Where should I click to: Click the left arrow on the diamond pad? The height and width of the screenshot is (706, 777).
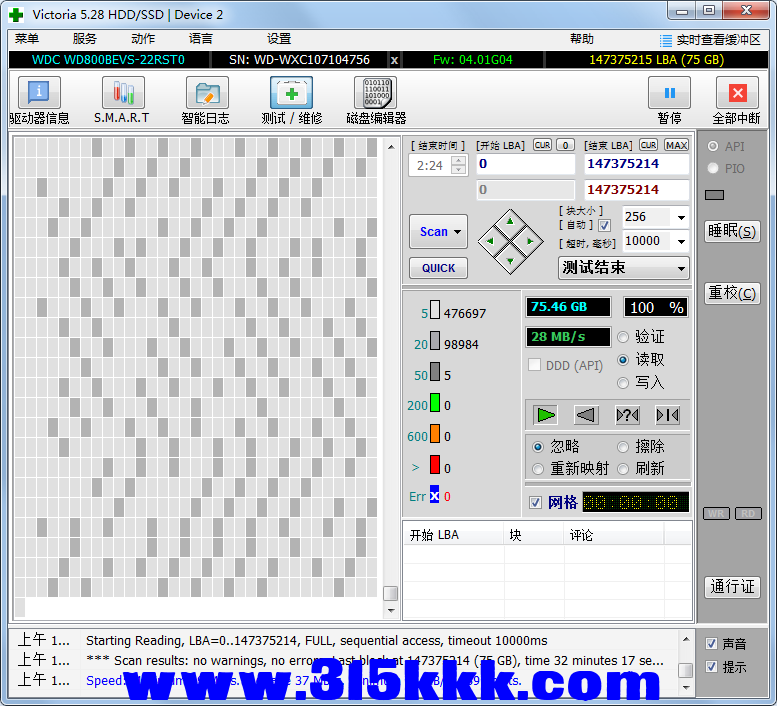point(490,241)
